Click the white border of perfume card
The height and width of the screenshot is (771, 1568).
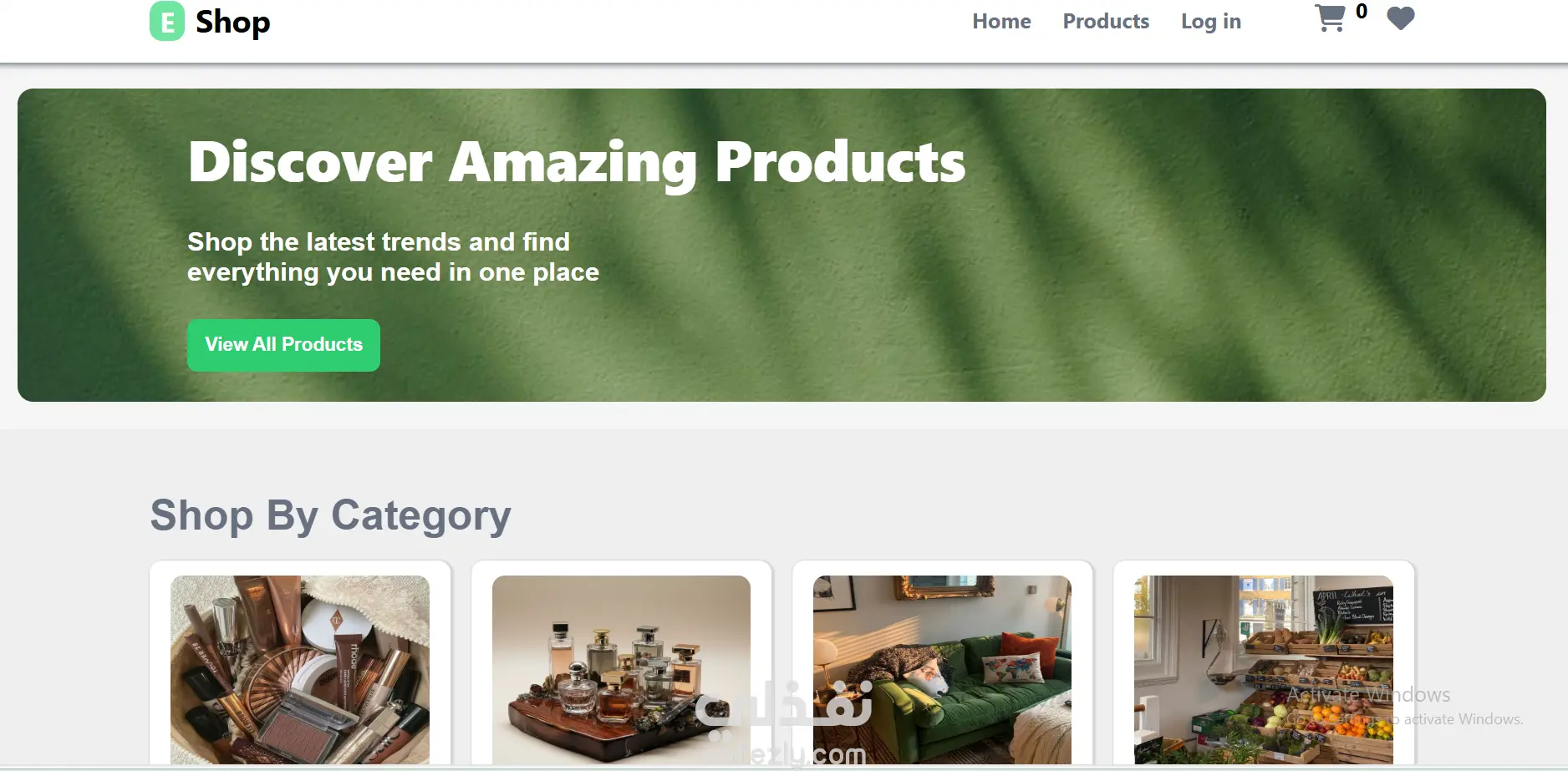pyautogui.click(x=481, y=668)
